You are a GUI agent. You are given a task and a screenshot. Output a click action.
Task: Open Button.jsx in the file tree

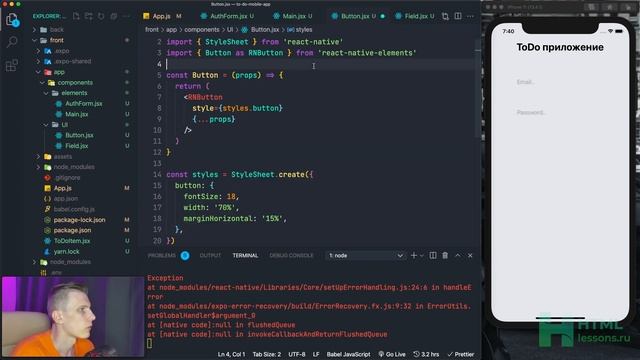[79, 135]
